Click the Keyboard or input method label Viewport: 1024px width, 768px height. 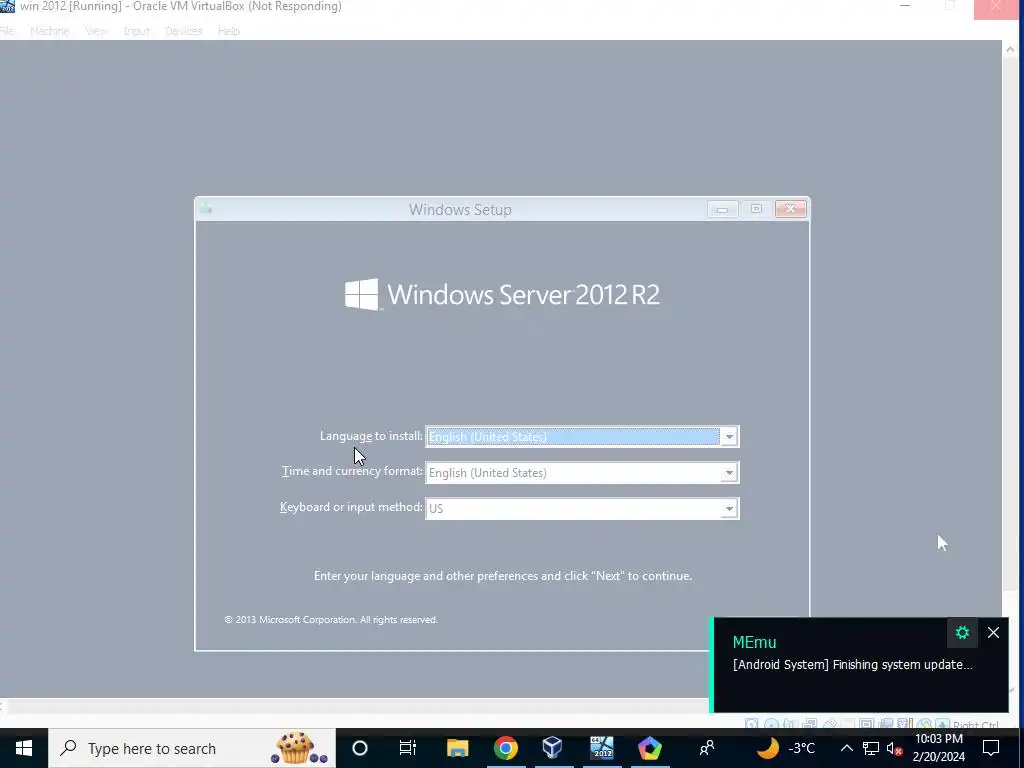(x=351, y=507)
